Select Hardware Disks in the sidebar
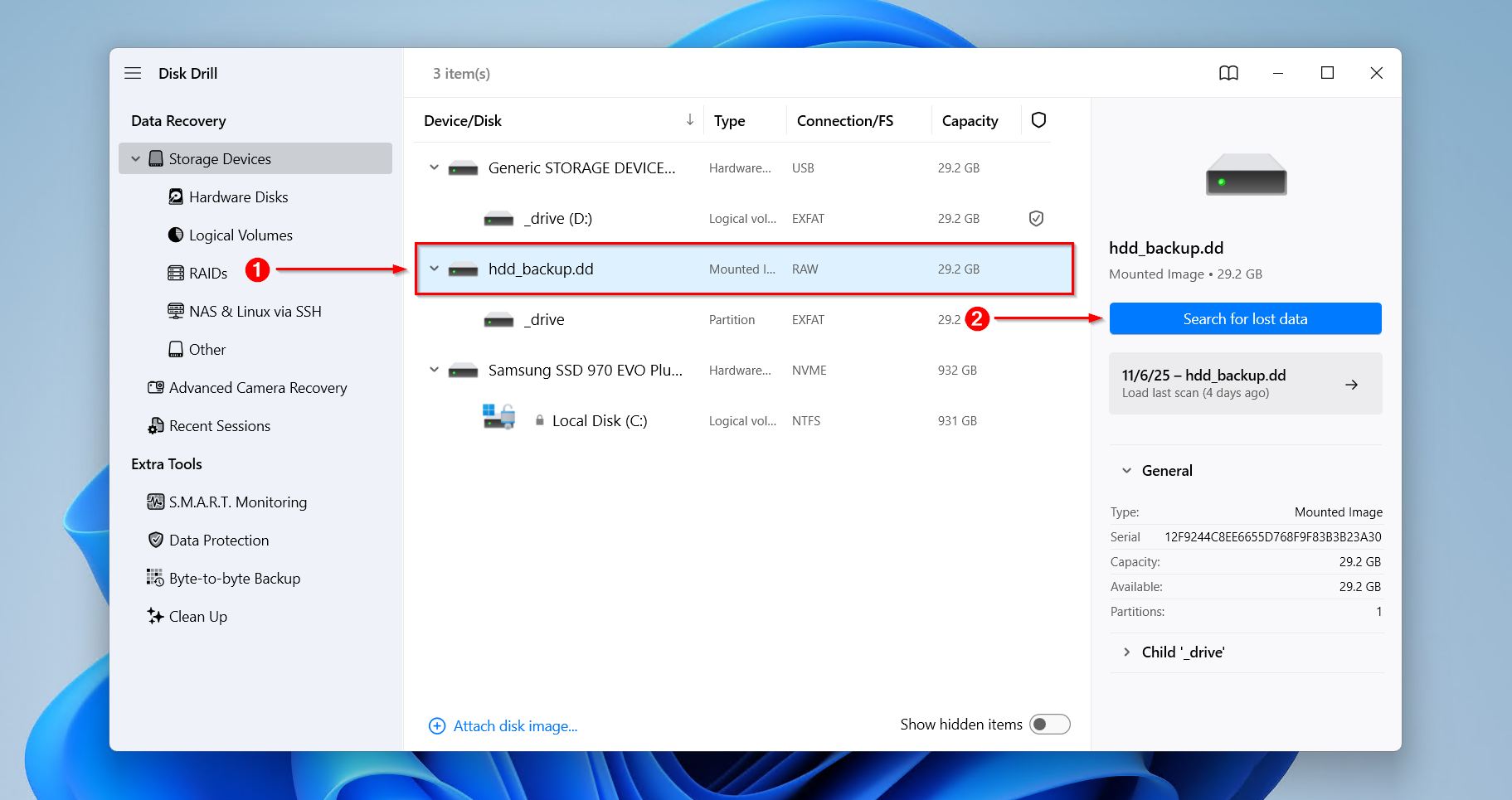1512x800 pixels. point(238,196)
